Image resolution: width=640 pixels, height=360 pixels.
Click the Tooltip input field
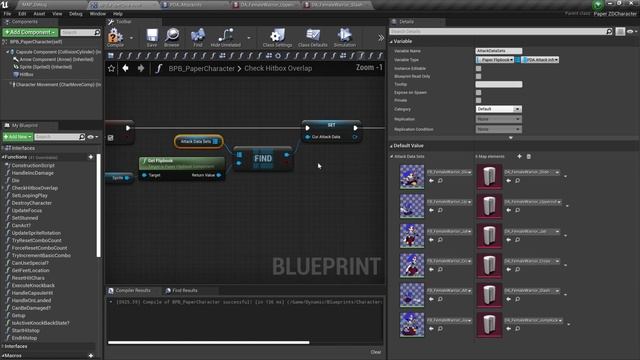click(x=498, y=84)
